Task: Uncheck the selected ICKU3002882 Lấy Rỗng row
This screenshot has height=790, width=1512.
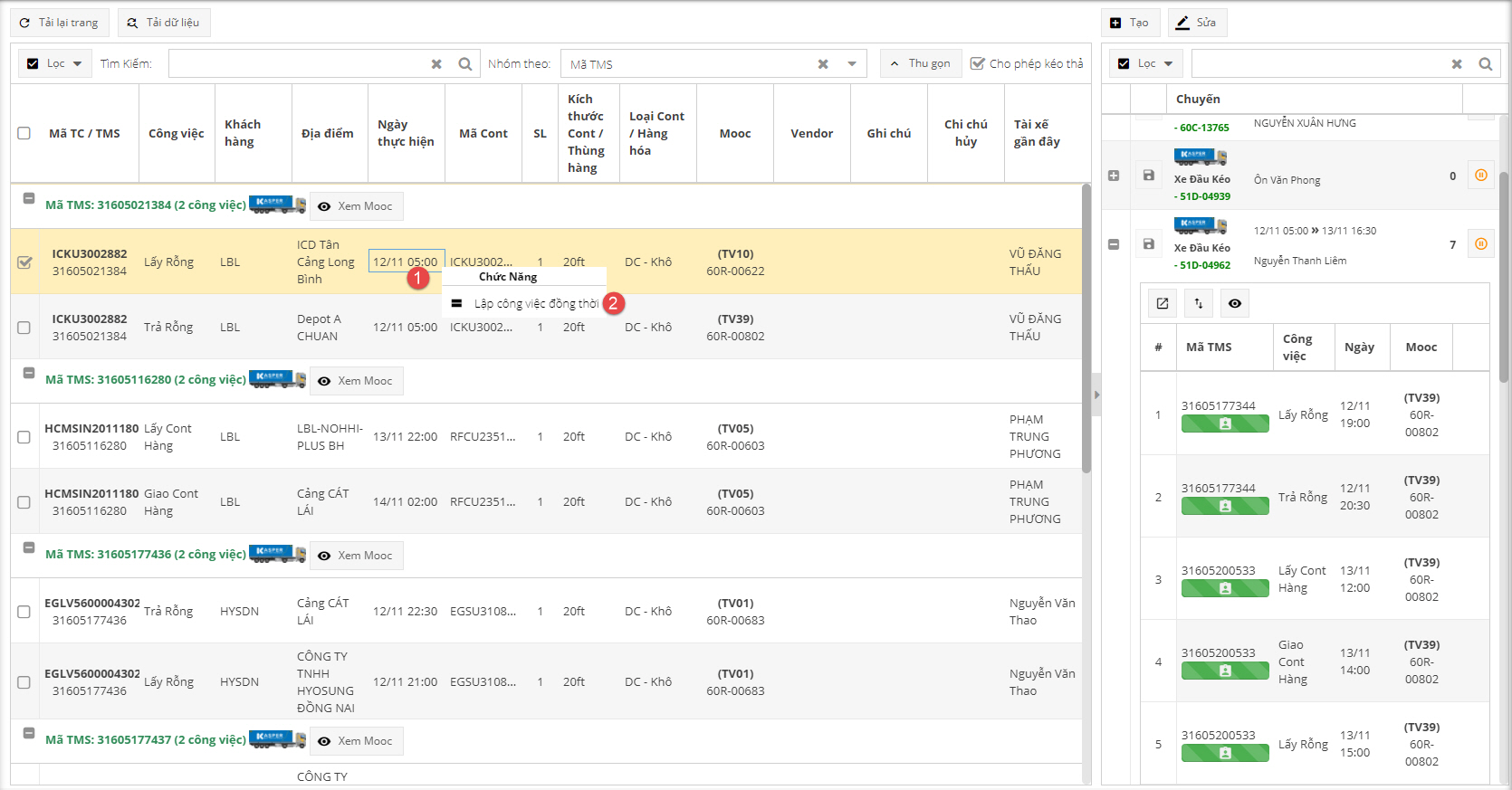Action: tap(24, 262)
